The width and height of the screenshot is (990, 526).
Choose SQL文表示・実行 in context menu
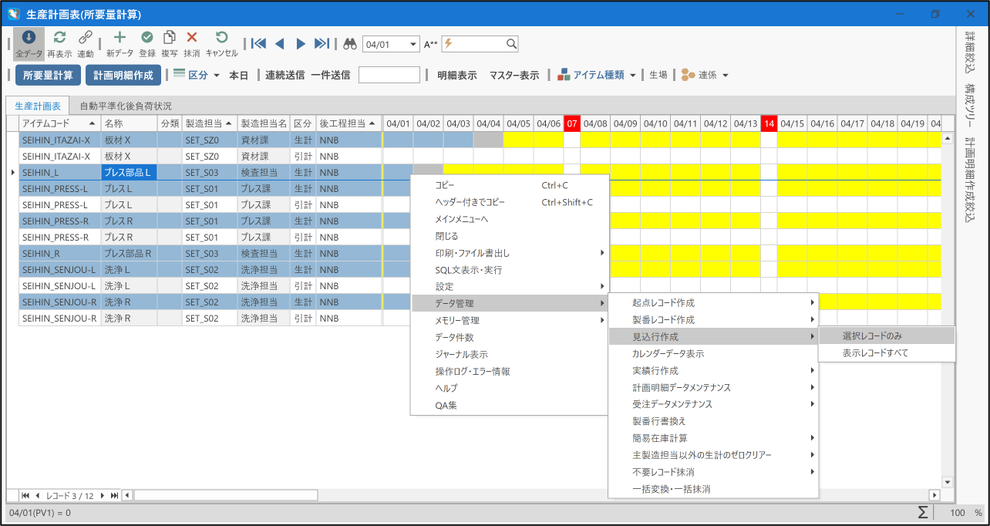pyautogui.click(x=509, y=270)
